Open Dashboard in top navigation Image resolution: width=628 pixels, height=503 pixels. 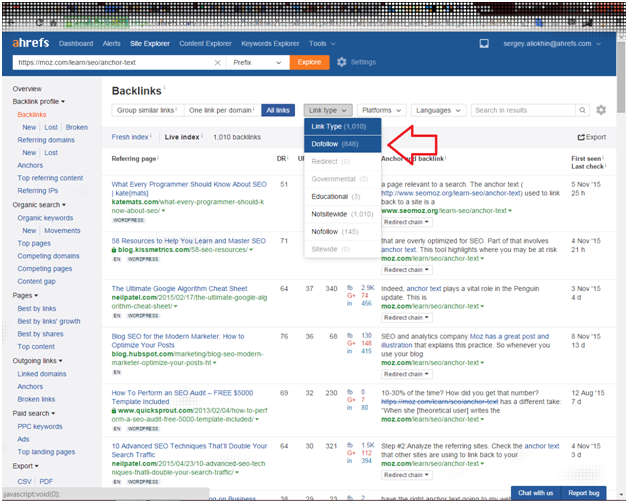pyautogui.click(x=76, y=43)
